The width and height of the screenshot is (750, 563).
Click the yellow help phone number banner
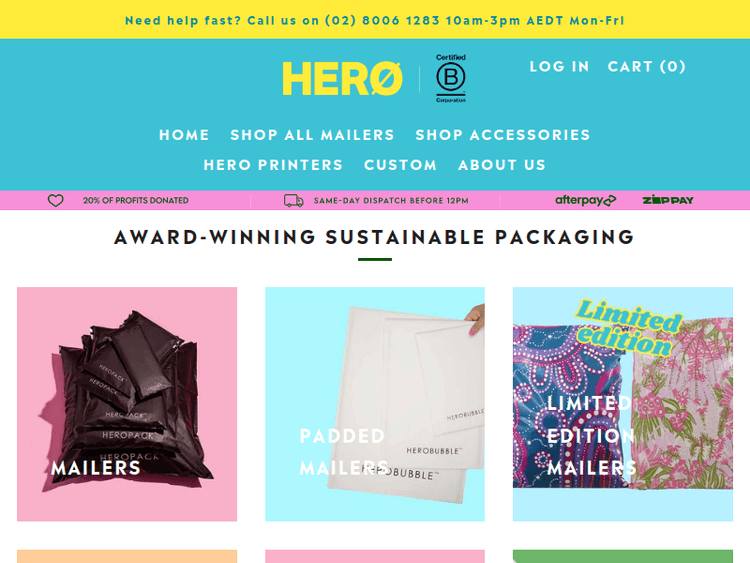pos(375,21)
